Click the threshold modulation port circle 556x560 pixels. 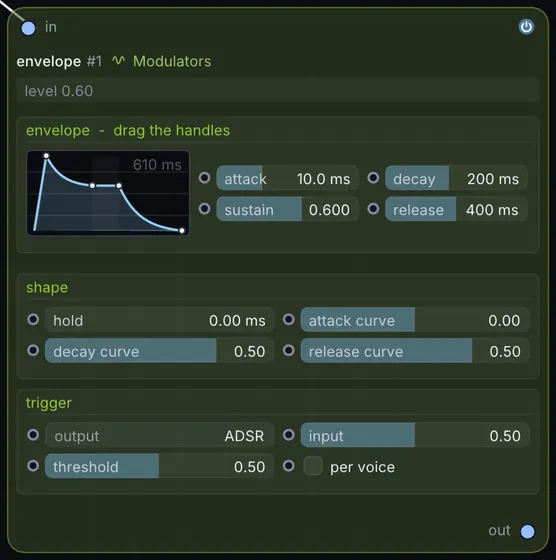33,466
